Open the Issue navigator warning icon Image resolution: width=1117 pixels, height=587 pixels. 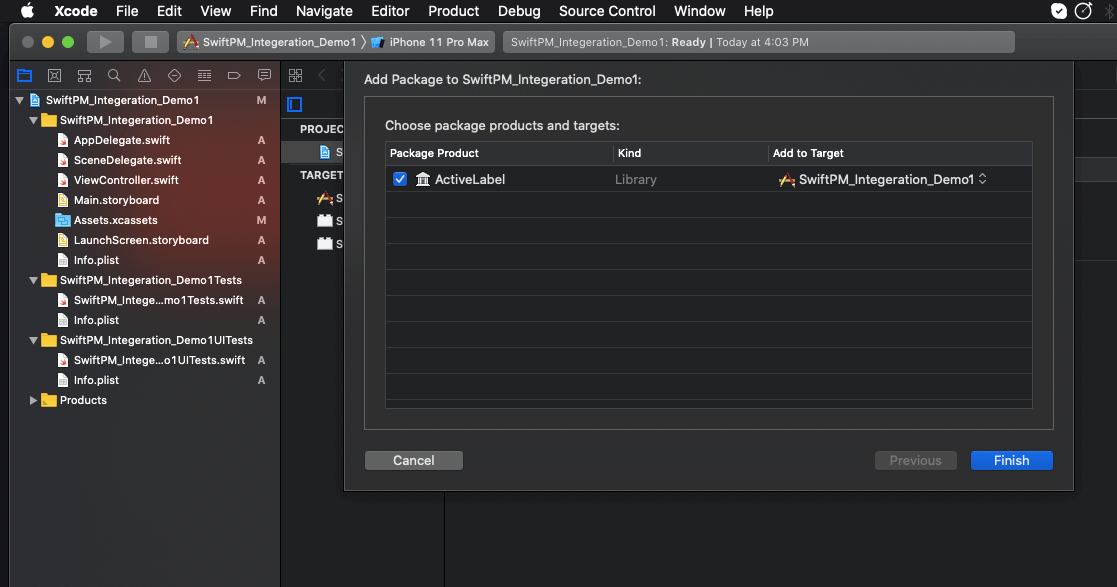(144, 76)
